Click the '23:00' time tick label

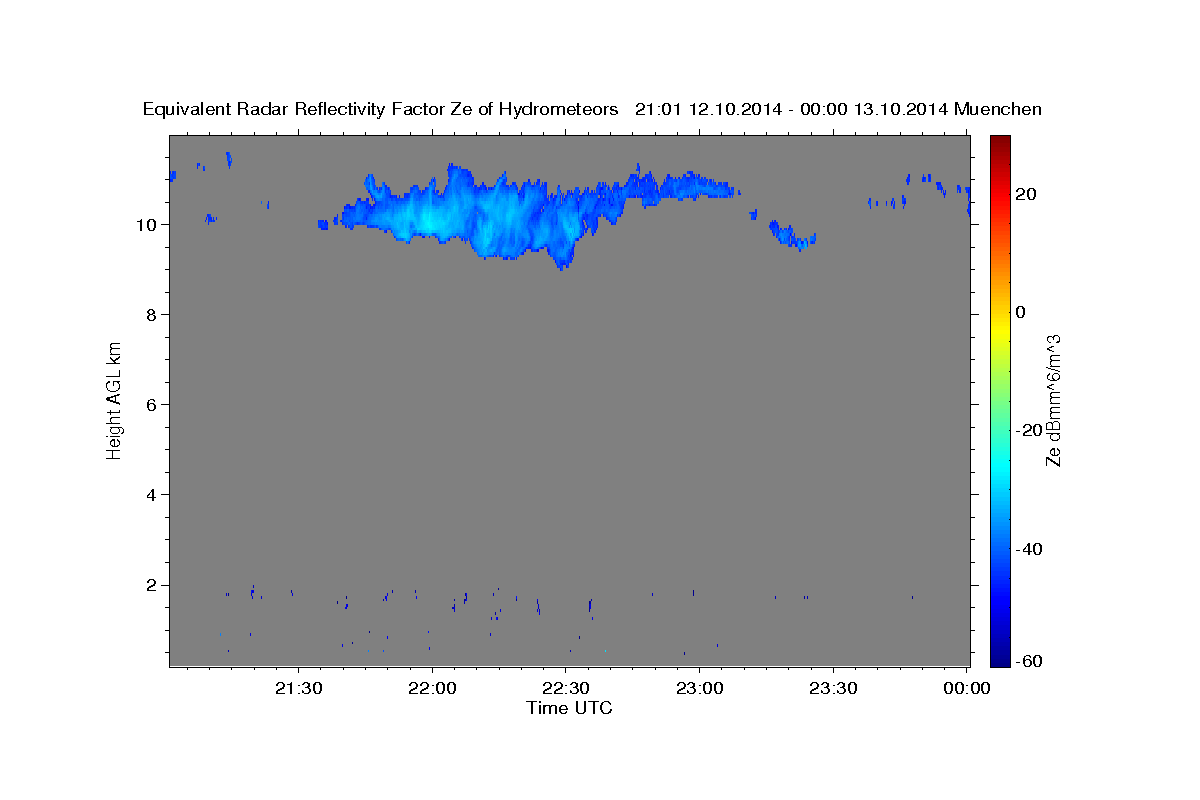tap(699, 689)
